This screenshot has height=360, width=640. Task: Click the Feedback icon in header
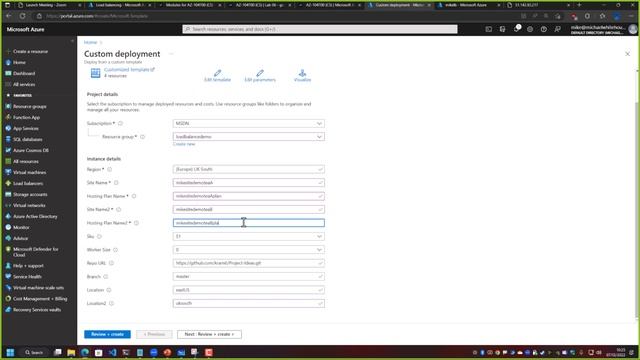pyautogui.click(x=558, y=29)
